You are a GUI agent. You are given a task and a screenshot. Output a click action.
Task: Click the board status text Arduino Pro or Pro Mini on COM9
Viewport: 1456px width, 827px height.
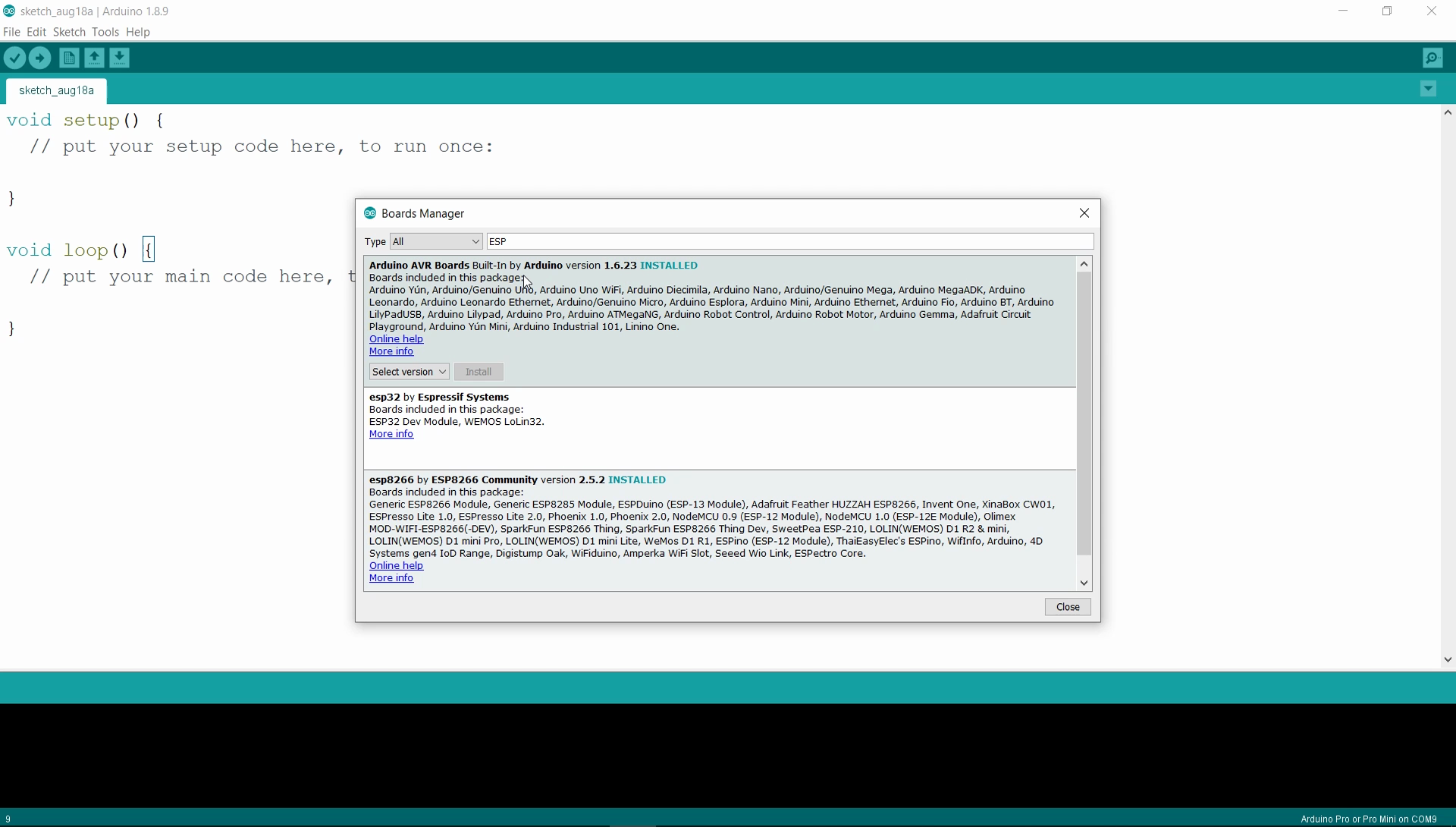(x=1369, y=819)
